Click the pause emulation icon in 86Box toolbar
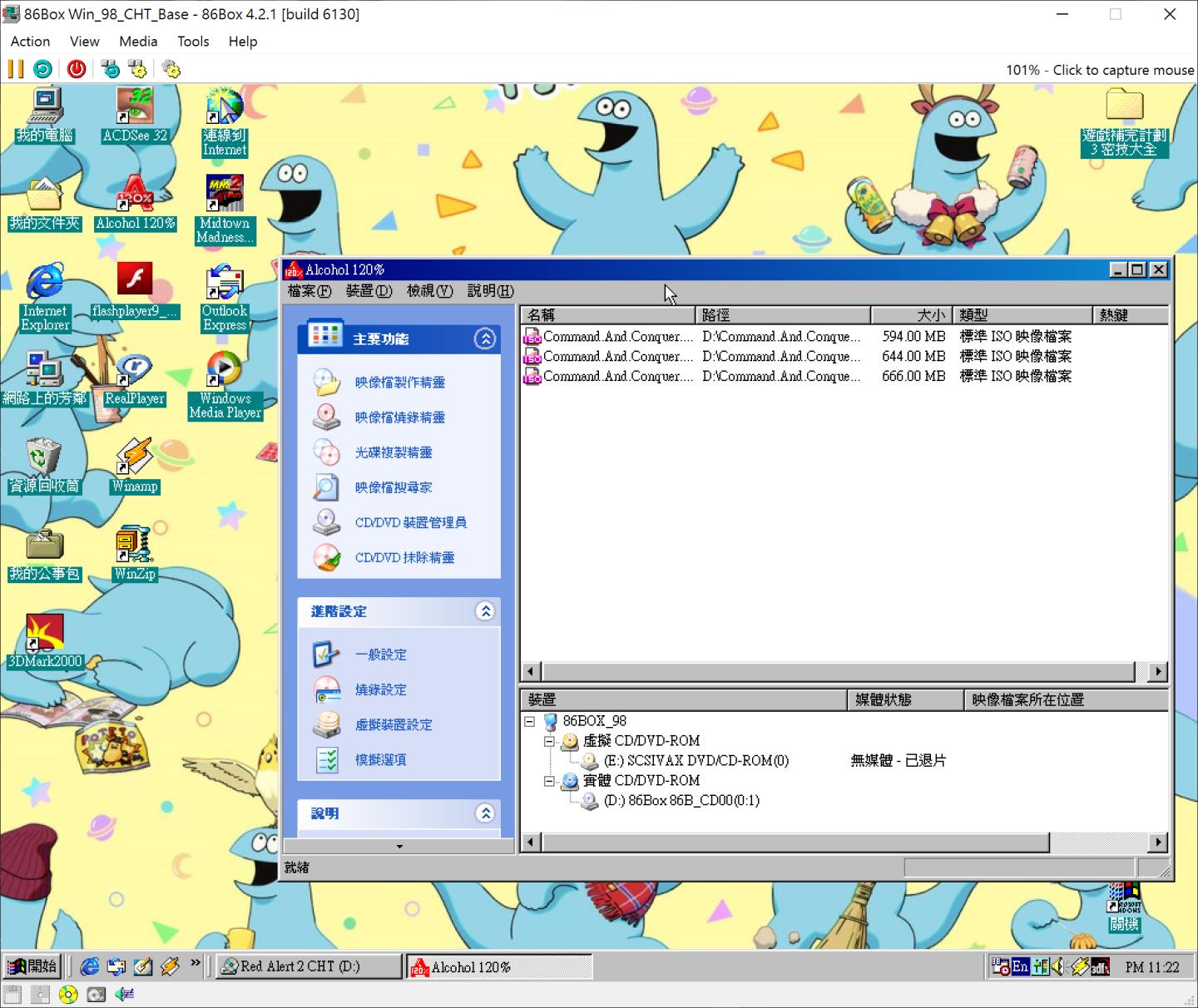This screenshot has width=1198, height=1008. [x=16, y=69]
